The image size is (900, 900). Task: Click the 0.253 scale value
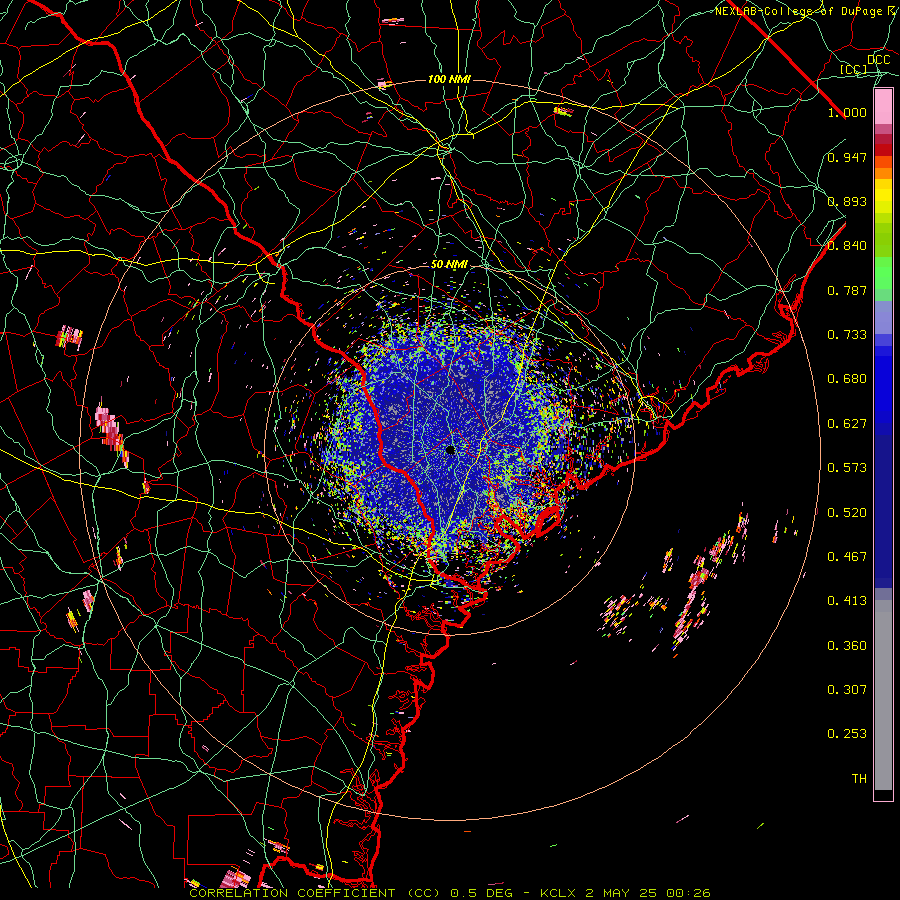click(x=847, y=734)
